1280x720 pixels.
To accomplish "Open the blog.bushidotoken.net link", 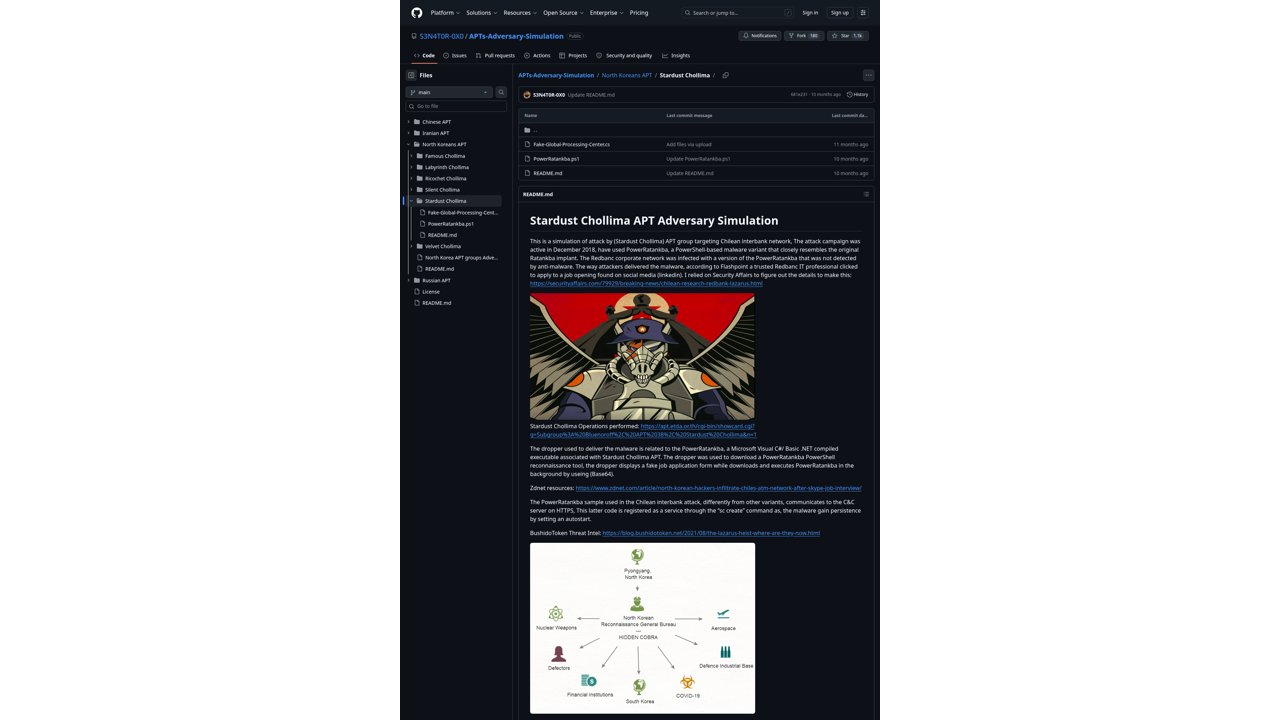I will pyautogui.click(x=711, y=533).
